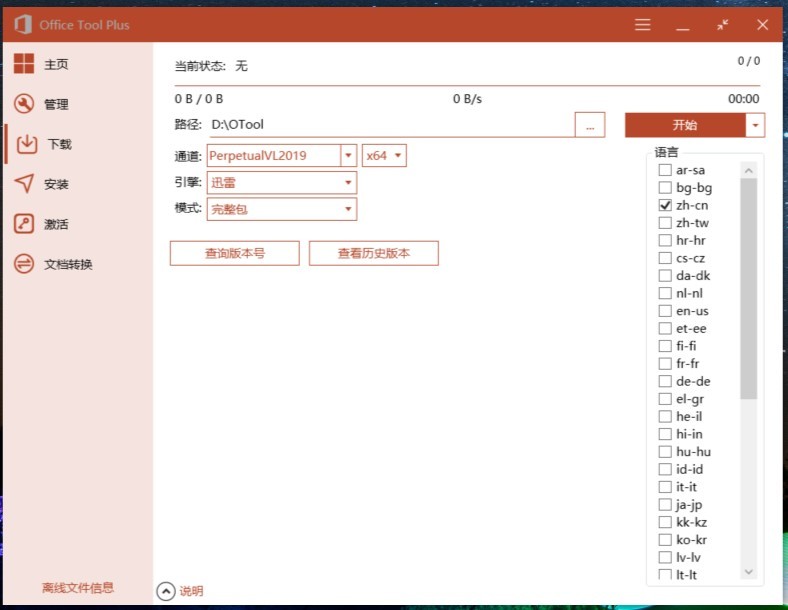Click the 查询版本号 button
Screen dimensions: 788x610
coord(235,253)
